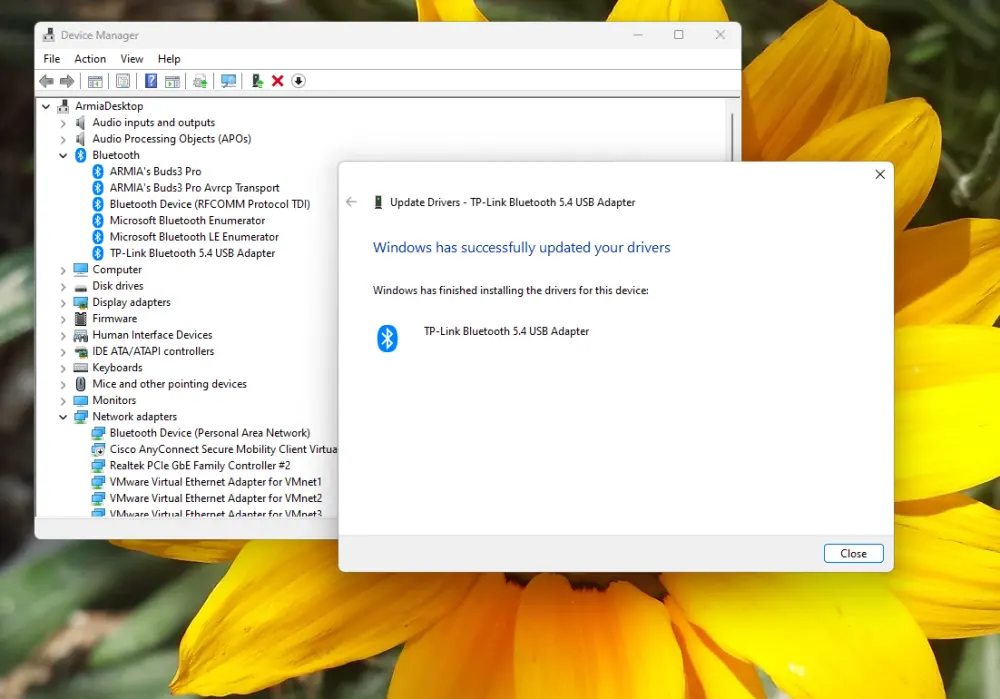Expand the Display adapters category
This screenshot has width=1000, height=699.
tap(63, 303)
